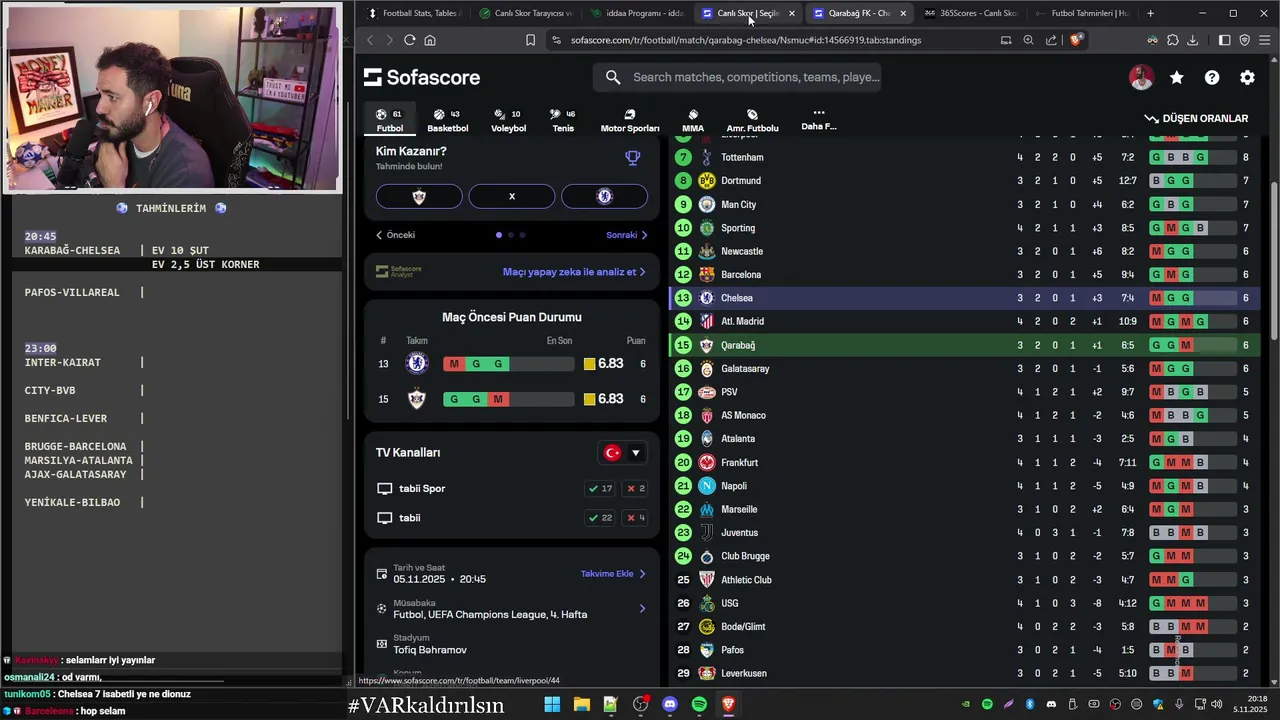Click the trophy icon in Kim Kazanır card
Screen dimensions: 1280x720
(632, 158)
